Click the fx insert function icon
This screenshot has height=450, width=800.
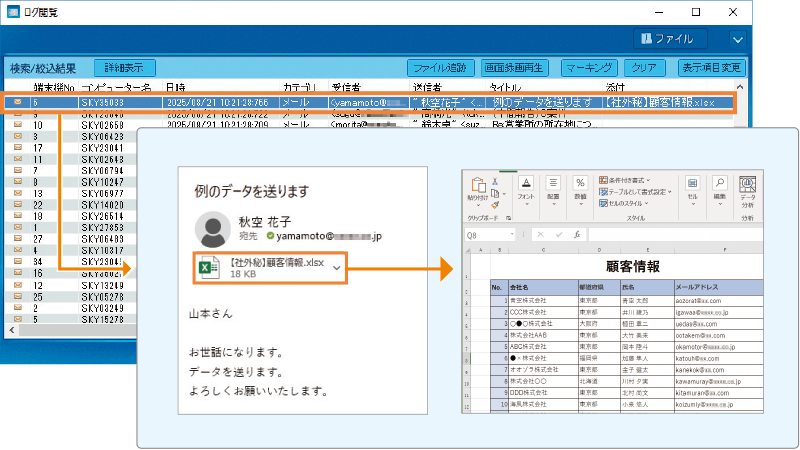(x=577, y=235)
